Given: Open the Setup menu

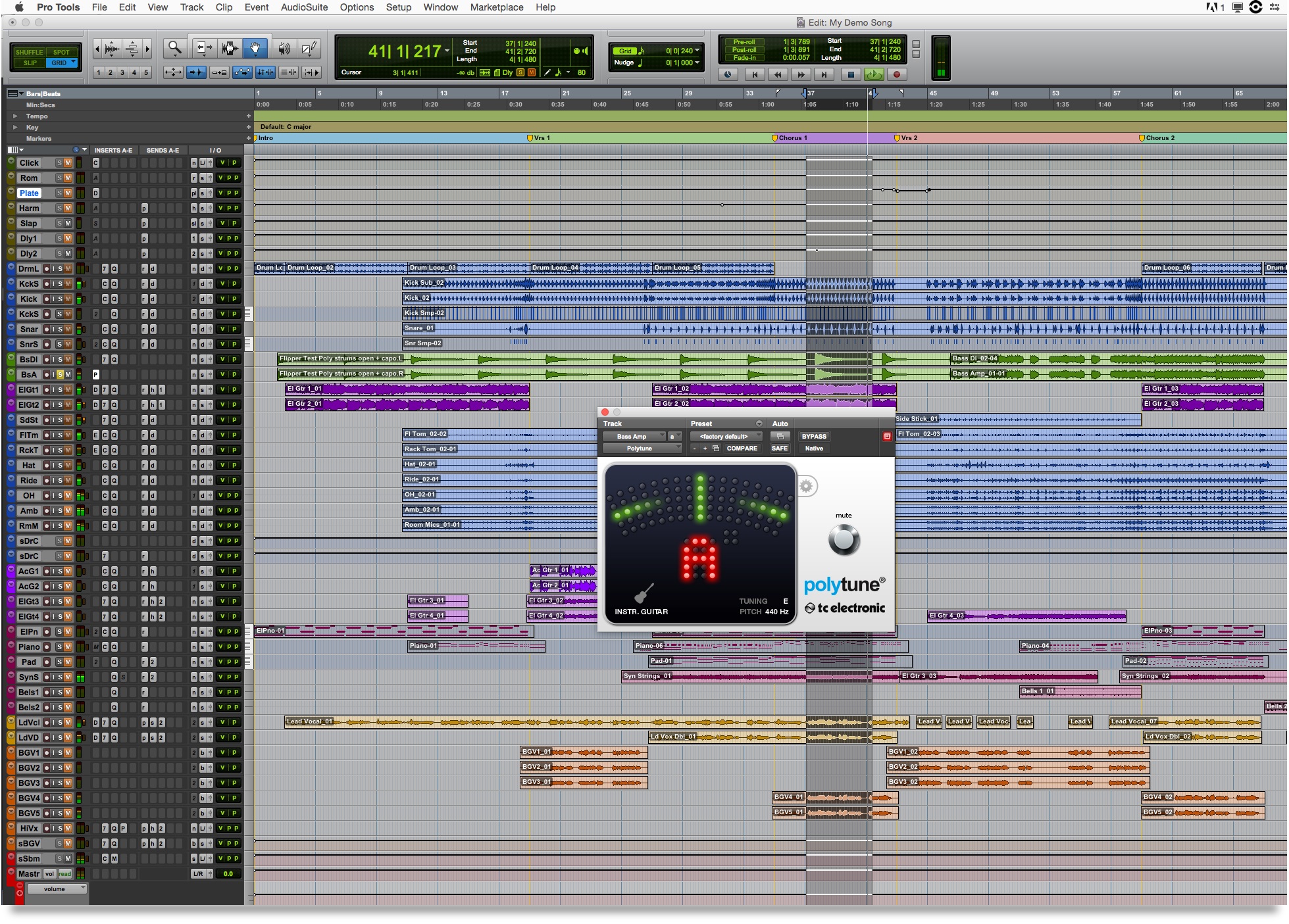Looking at the screenshot, I should click(398, 7).
